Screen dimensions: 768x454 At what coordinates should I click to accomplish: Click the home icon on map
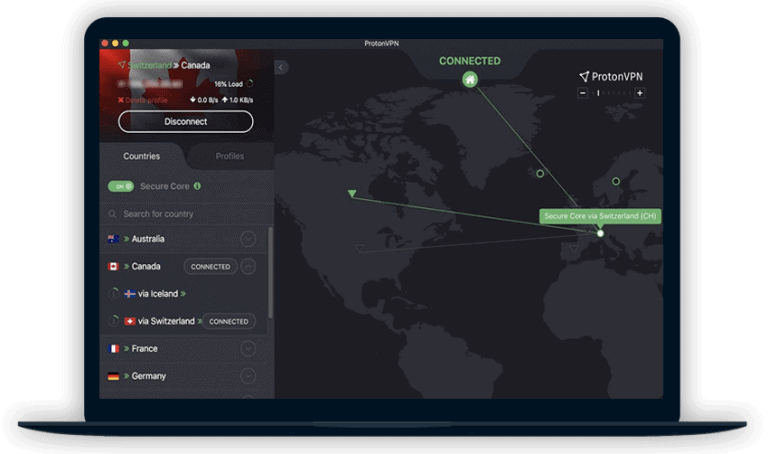(x=470, y=79)
